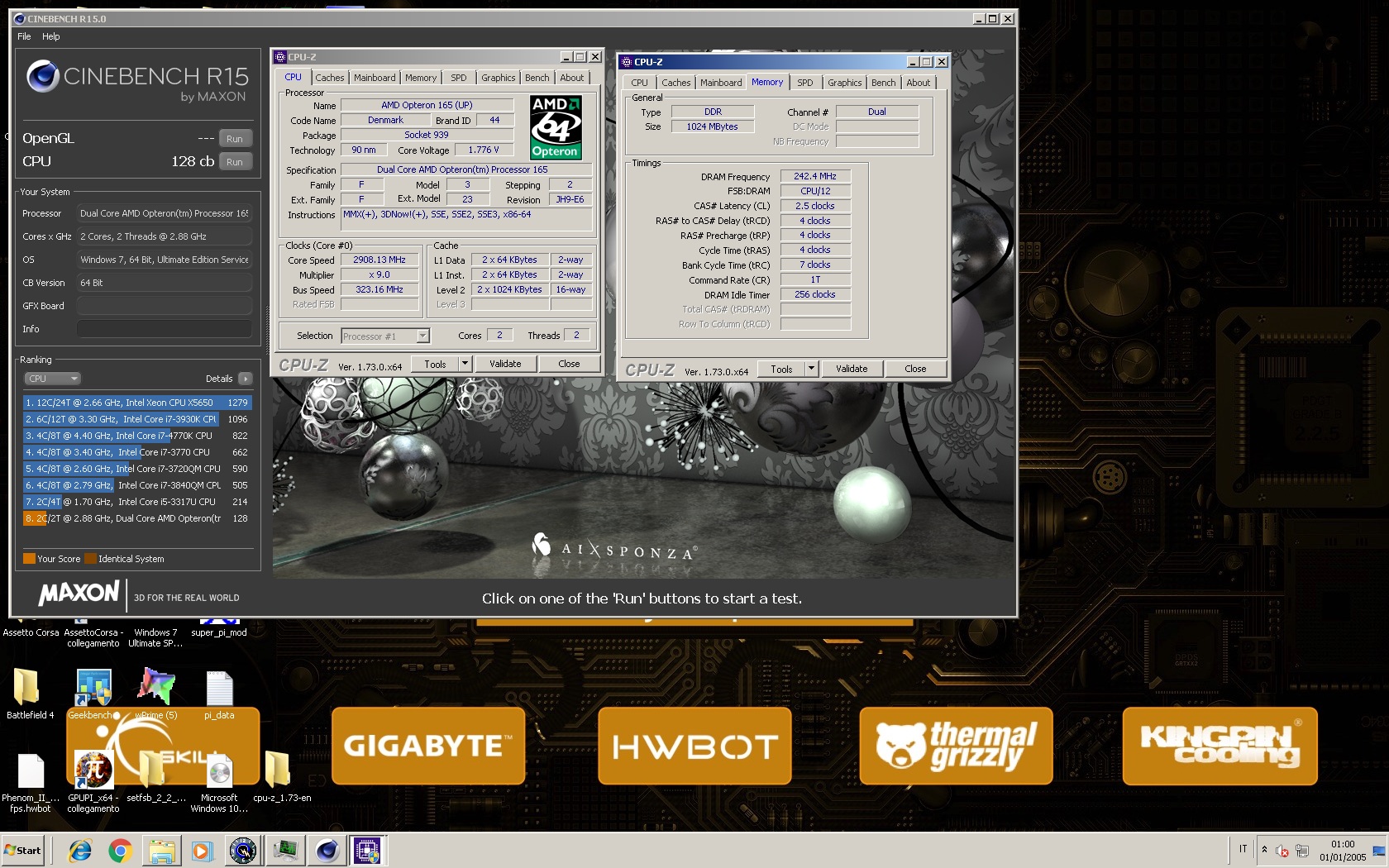Switch to Mainboard tab in CPU-Z CPU window

pos(375,78)
